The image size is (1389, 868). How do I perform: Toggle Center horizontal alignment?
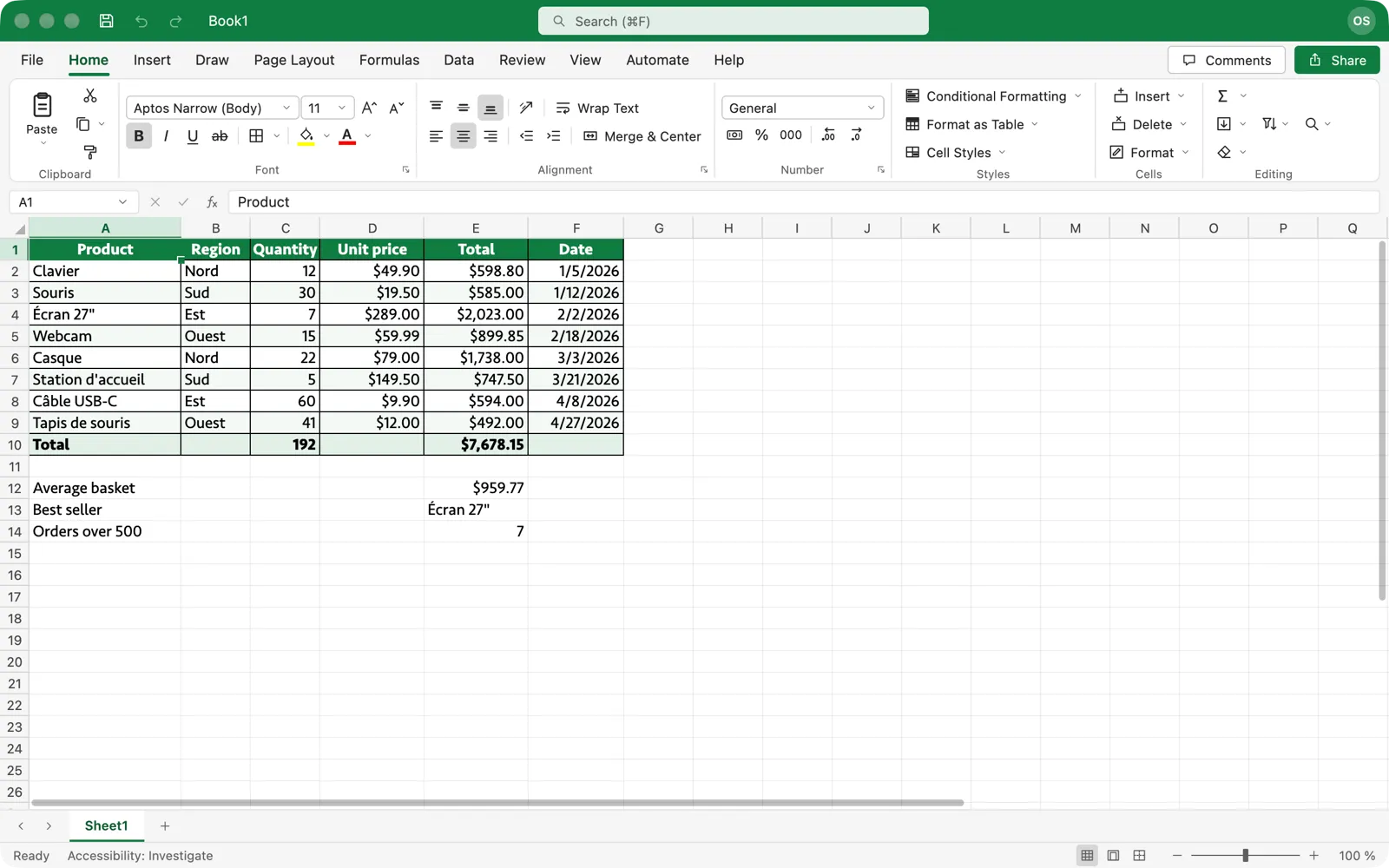(x=464, y=136)
